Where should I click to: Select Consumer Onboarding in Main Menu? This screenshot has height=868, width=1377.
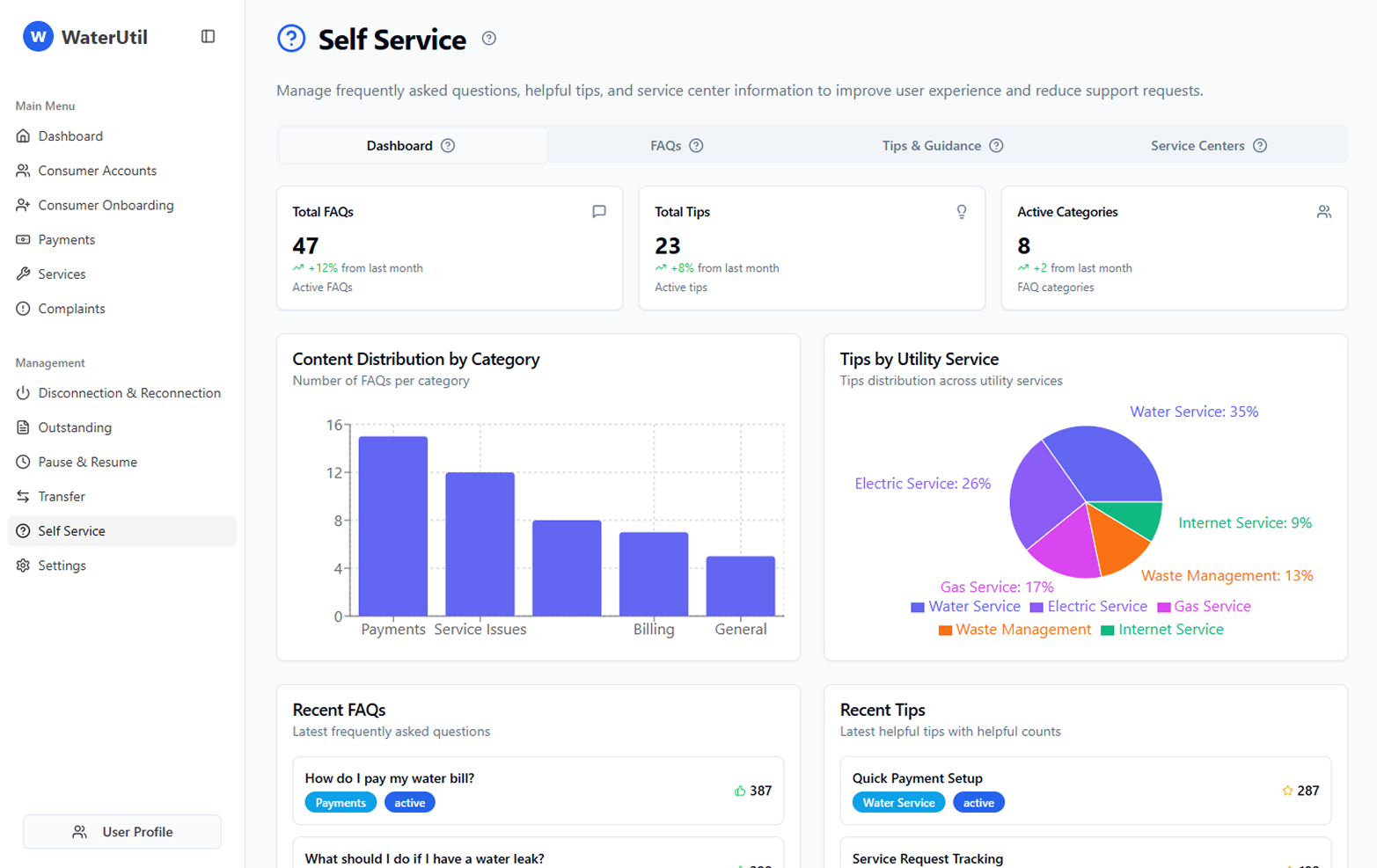106,205
